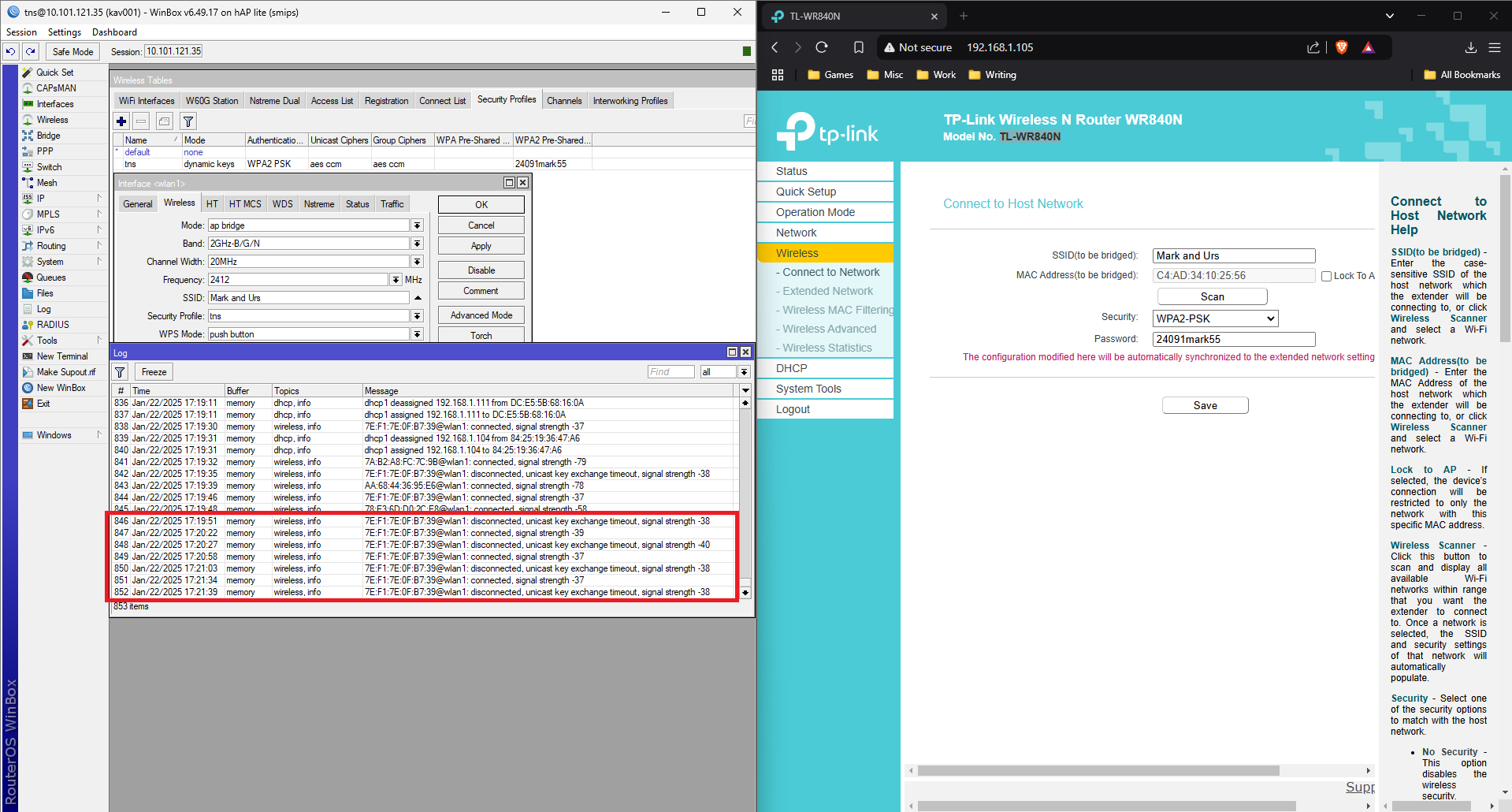Viewport: 1512px width, 812px height.
Task: Click the Password field on TP-Link page
Action: 1234,339
